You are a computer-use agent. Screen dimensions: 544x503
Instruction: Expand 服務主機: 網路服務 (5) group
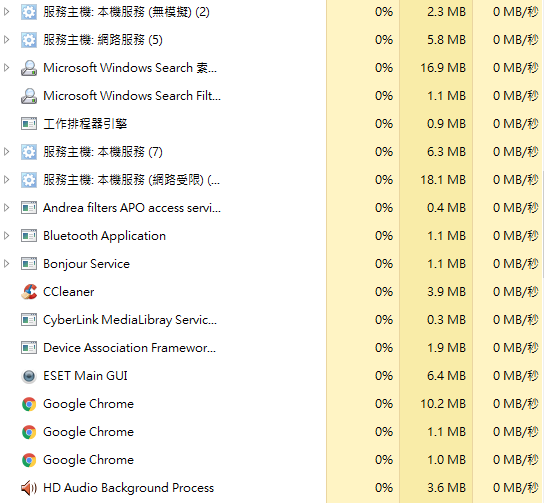[x=6, y=40]
